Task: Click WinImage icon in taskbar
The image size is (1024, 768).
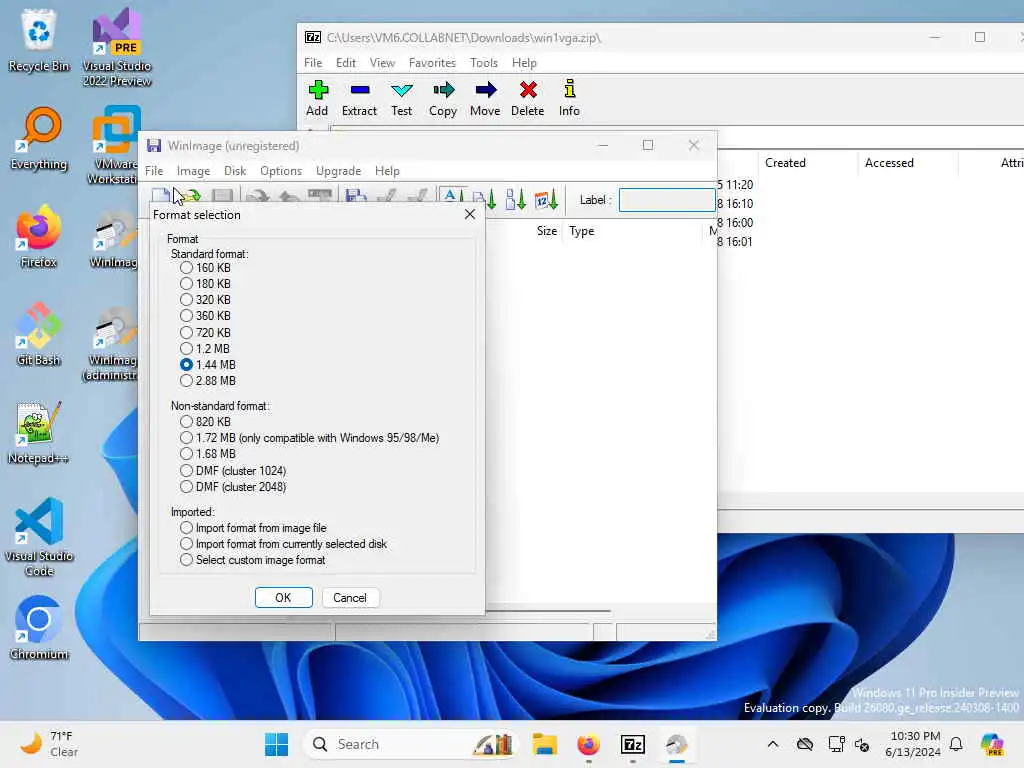Action: (x=677, y=744)
